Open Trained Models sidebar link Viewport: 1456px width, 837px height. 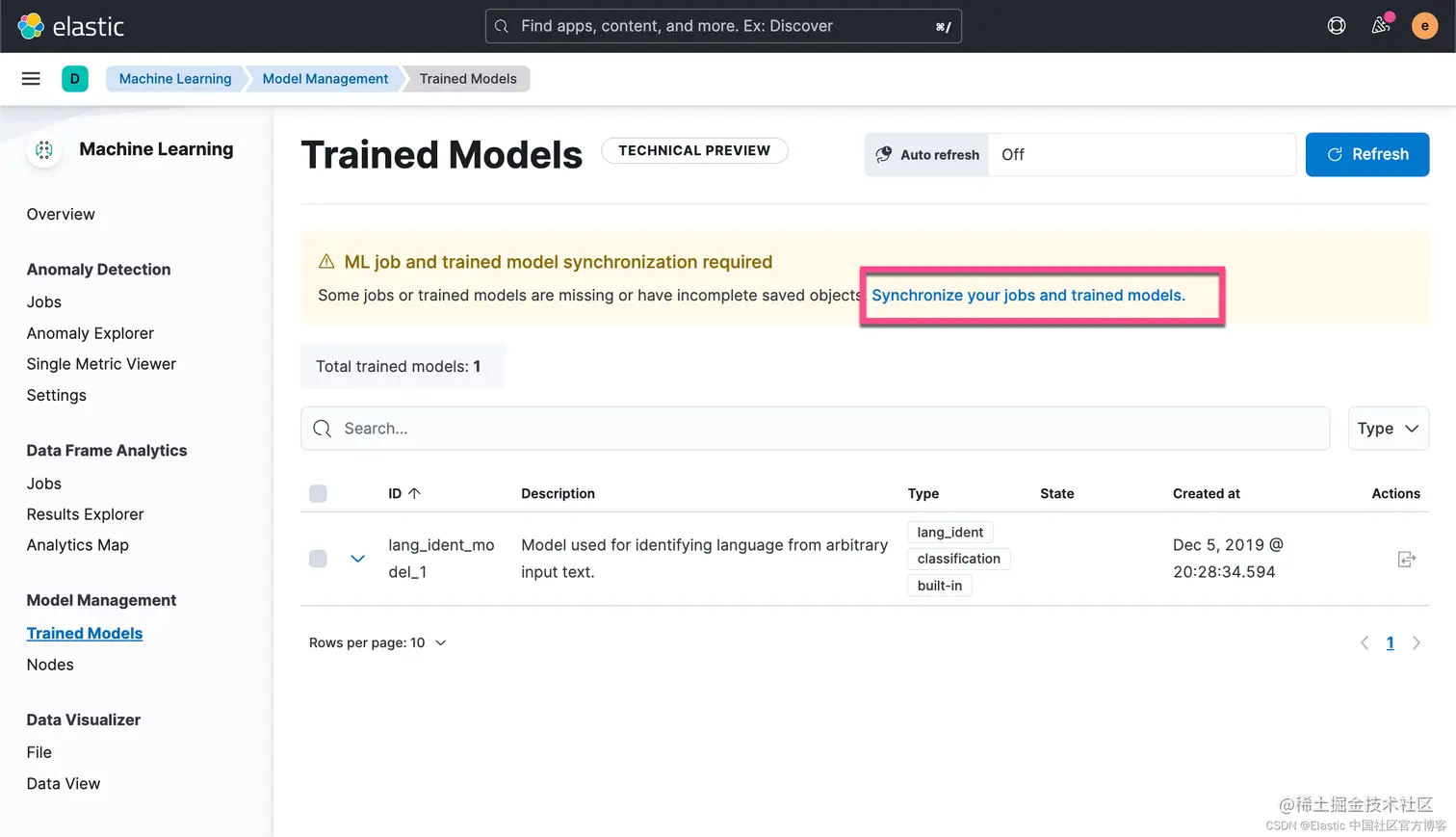pyautogui.click(x=85, y=633)
